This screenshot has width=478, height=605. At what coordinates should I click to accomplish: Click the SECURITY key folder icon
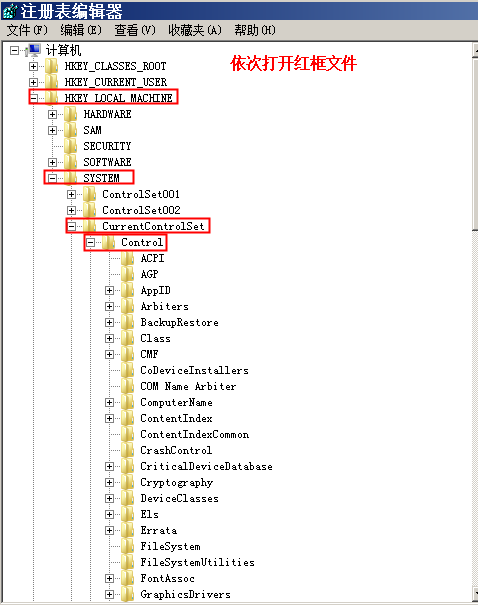(70, 146)
